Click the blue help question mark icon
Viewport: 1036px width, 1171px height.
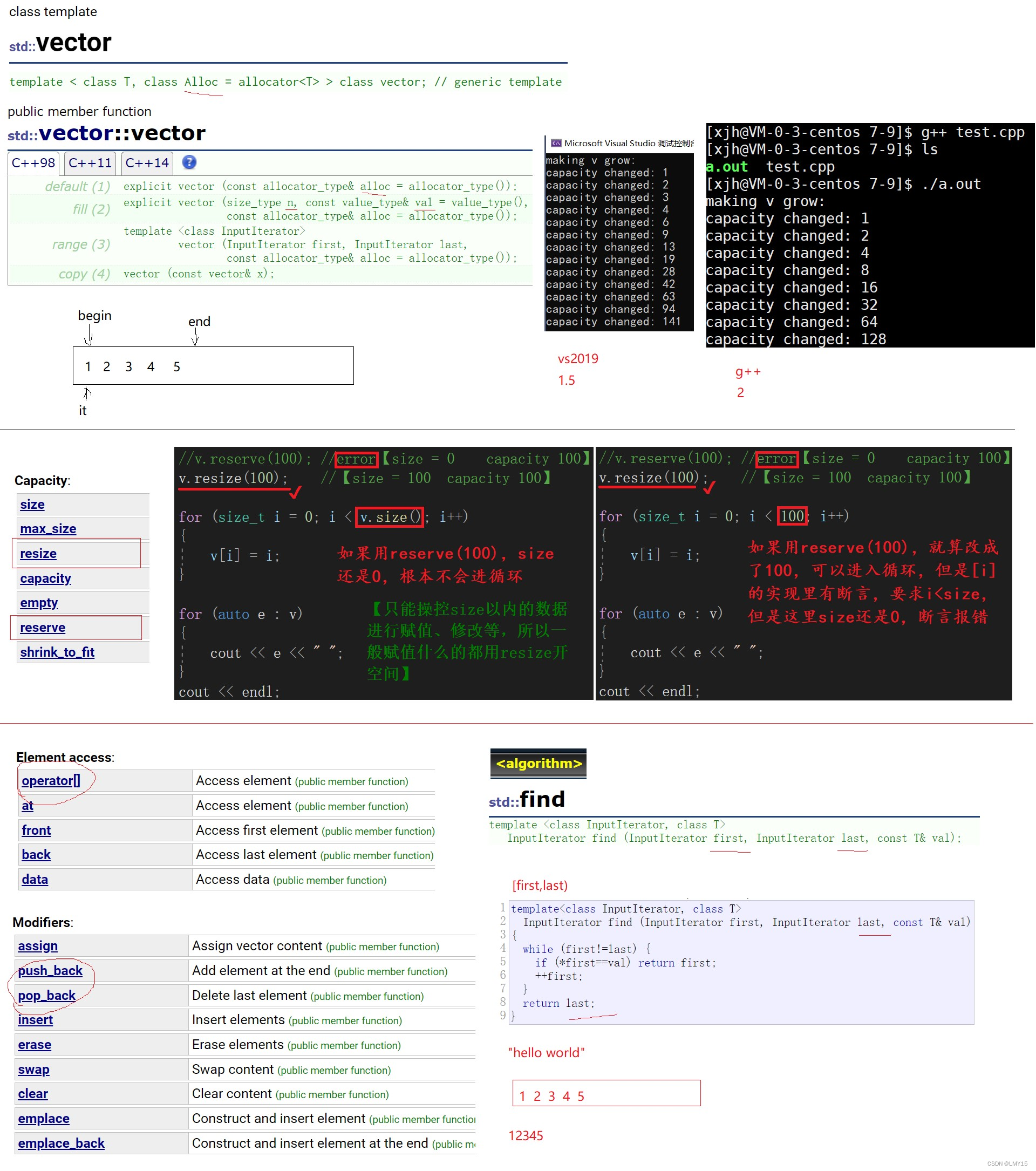(x=189, y=162)
